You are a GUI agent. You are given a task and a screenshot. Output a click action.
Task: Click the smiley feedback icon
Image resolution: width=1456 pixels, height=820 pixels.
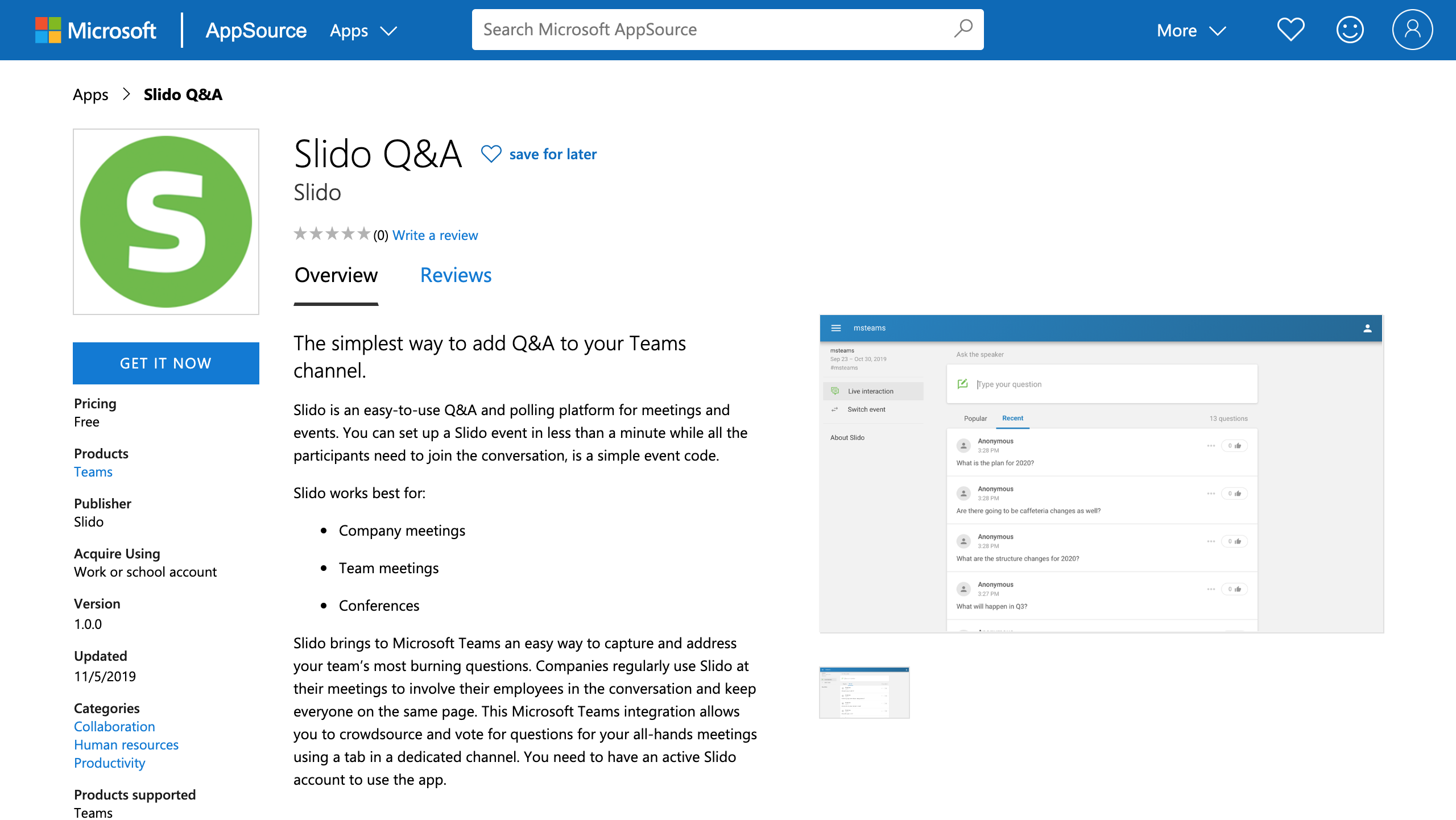(x=1350, y=30)
